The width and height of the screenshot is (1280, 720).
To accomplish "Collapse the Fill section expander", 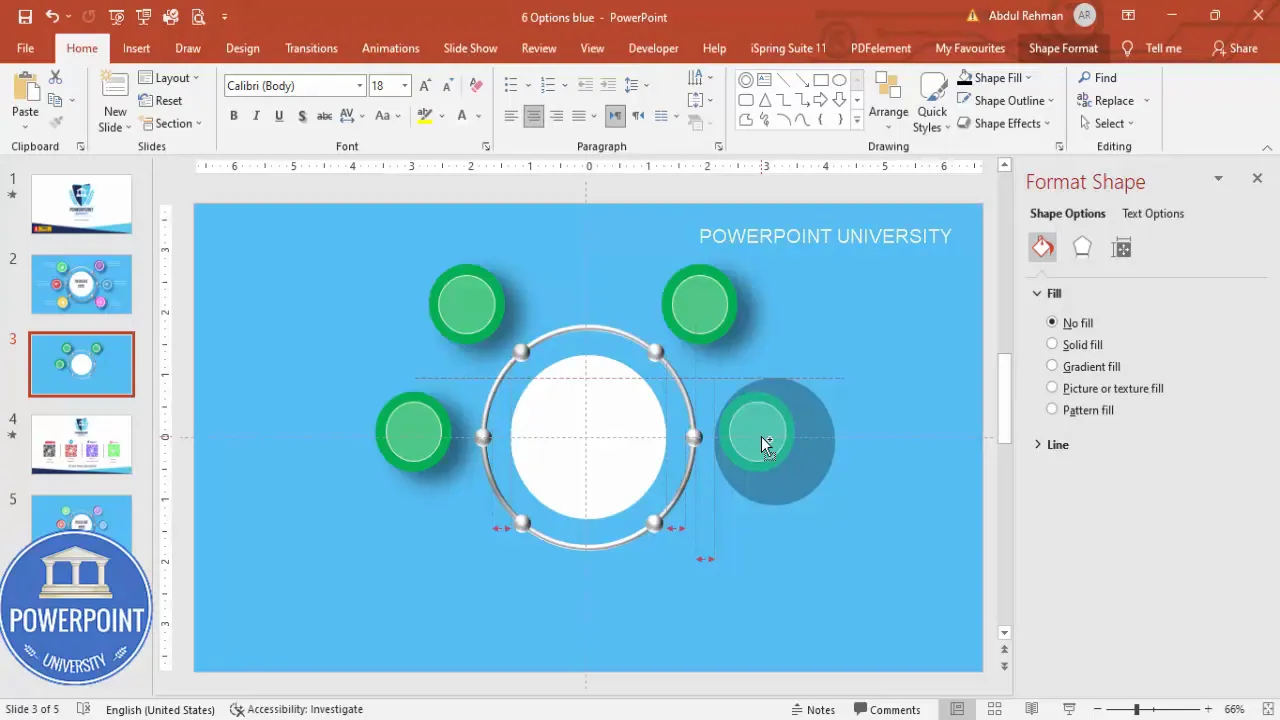I will click(x=1038, y=293).
